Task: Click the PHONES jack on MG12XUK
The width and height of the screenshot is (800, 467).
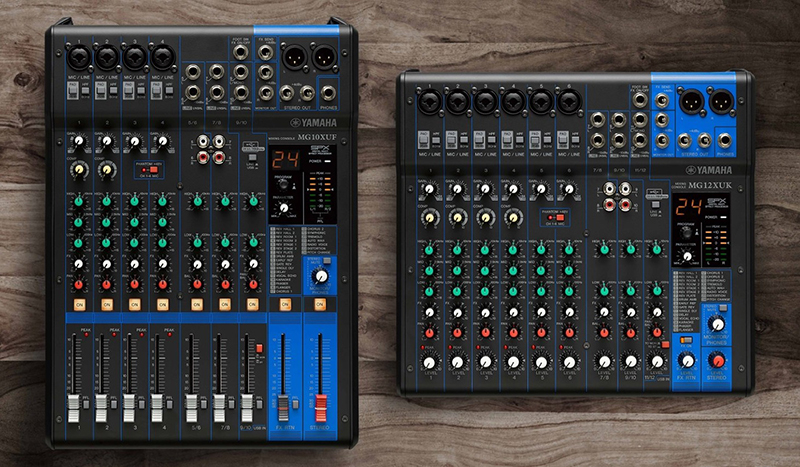Action: 724,140
